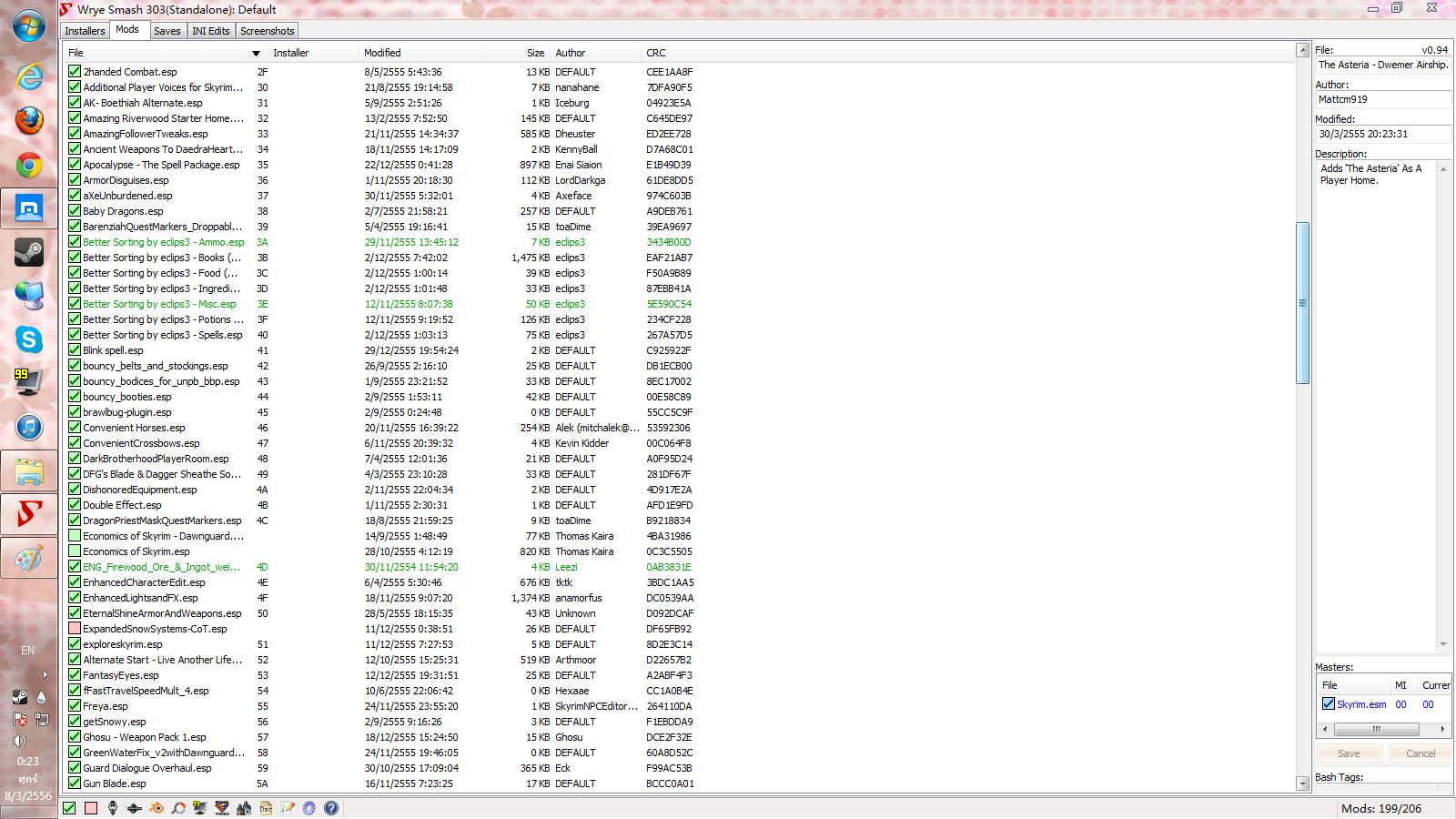Open iTunes from the taskbar
This screenshot has width=1456, height=819.
[28, 427]
